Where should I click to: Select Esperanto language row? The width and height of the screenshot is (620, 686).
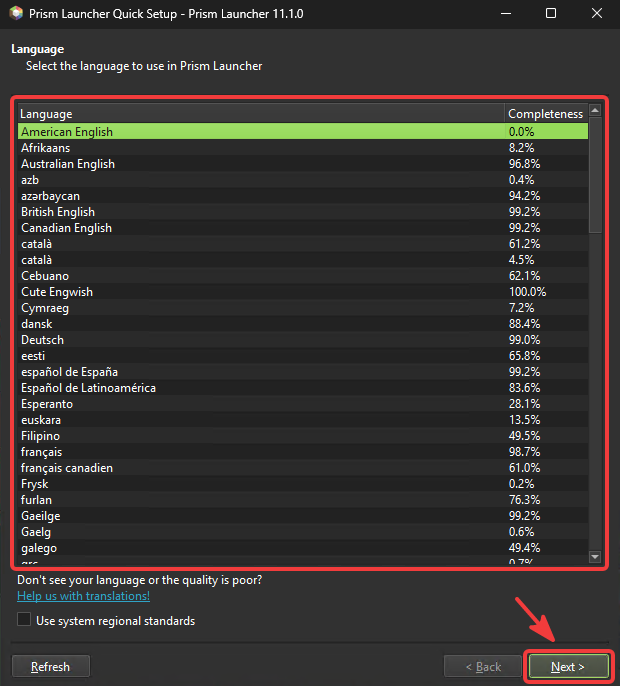[303, 404]
